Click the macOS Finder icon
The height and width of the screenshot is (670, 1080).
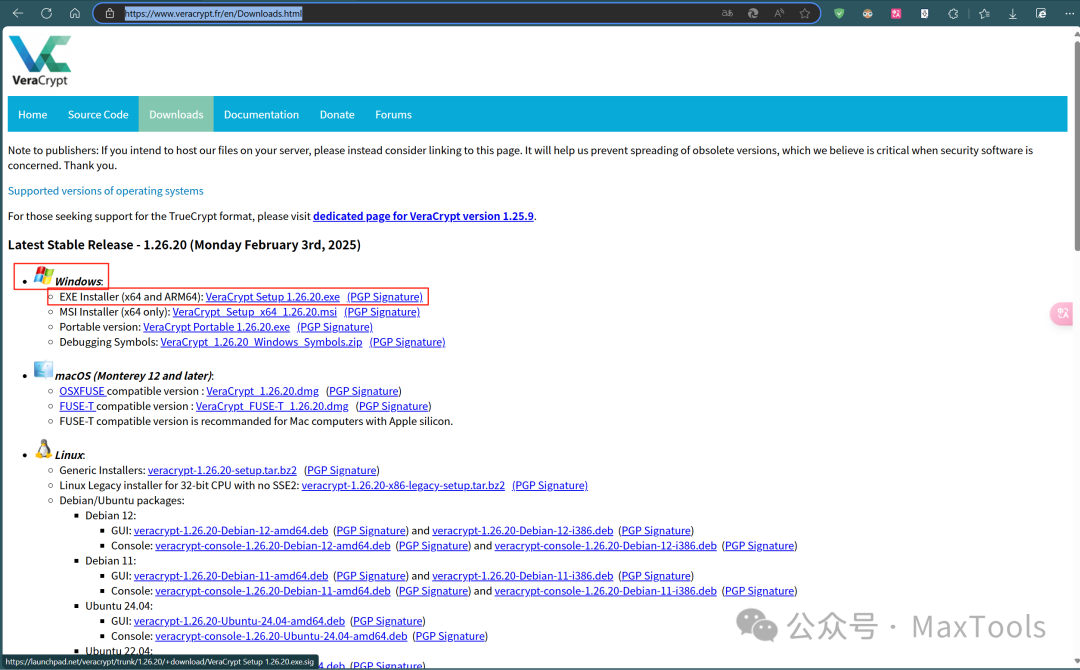coord(43,370)
